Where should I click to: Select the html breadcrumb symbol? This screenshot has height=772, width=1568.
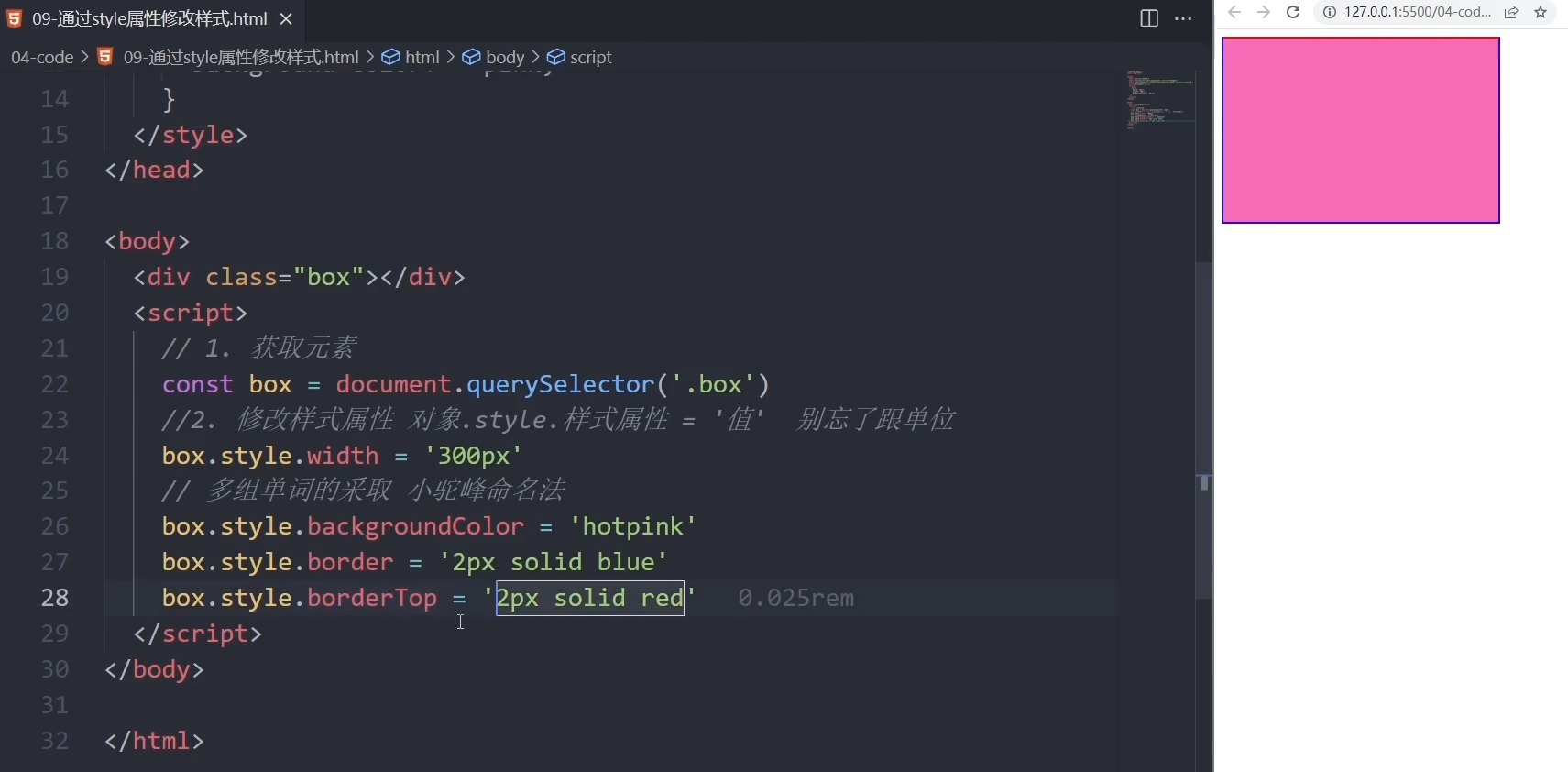pyautogui.click(x=422, y=57)
